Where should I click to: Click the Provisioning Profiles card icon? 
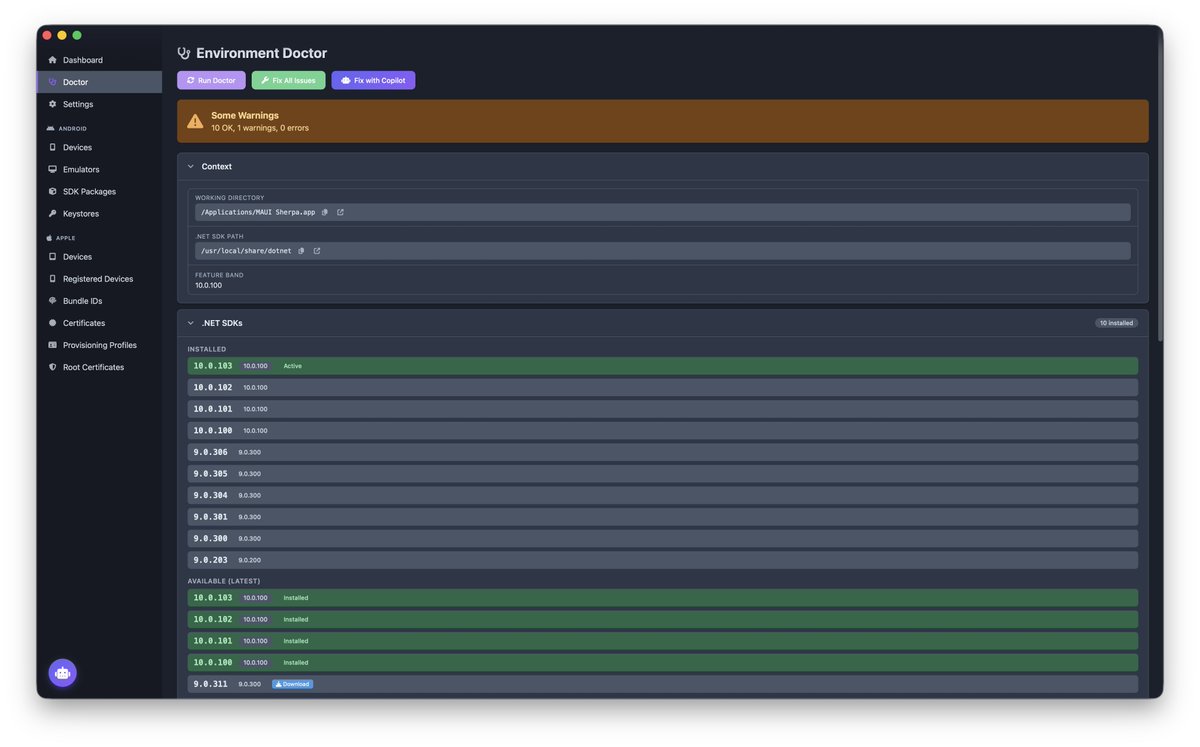[x=53, y=345]
